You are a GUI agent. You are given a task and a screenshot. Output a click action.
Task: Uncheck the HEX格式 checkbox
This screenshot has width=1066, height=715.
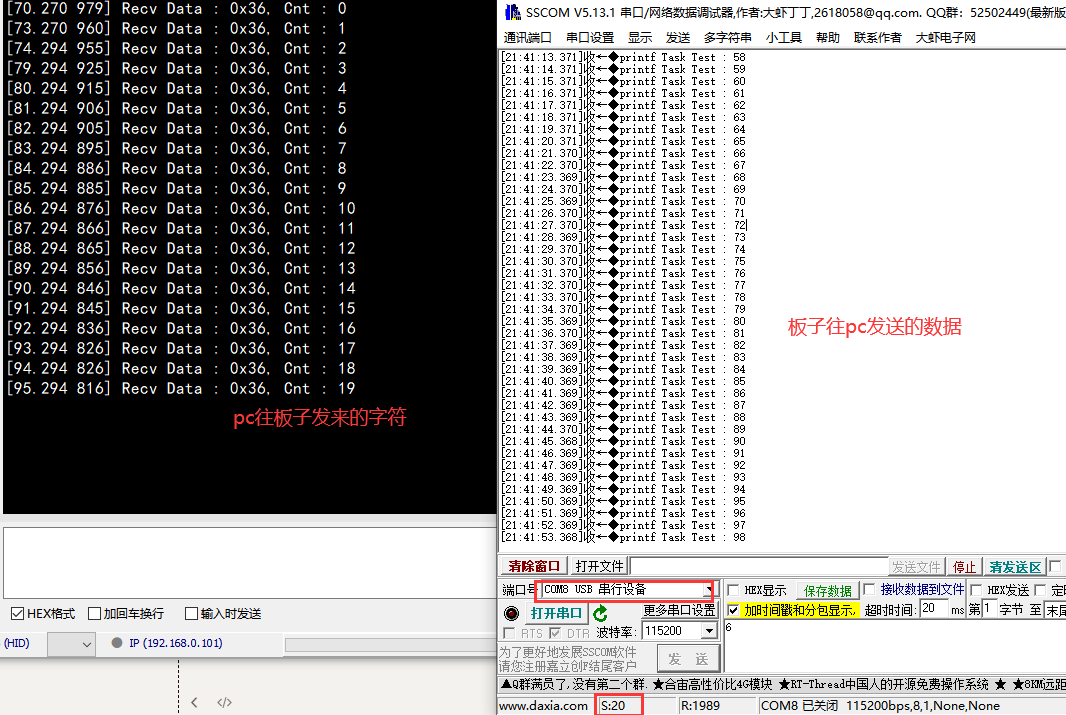click(18, 614)
